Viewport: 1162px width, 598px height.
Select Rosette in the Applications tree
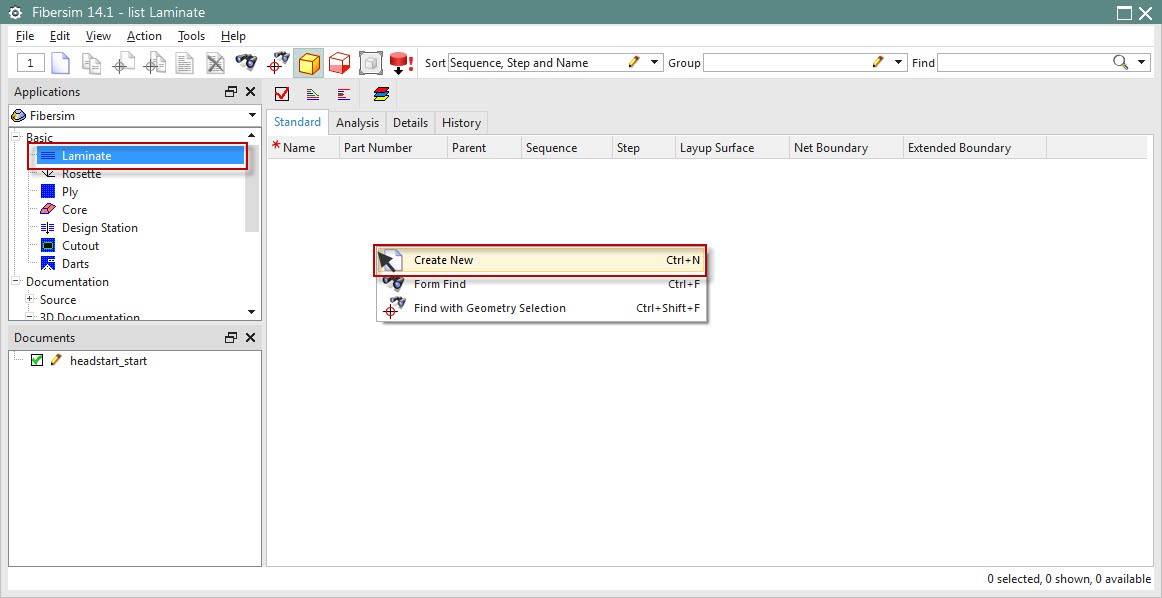tap(83, 173)
